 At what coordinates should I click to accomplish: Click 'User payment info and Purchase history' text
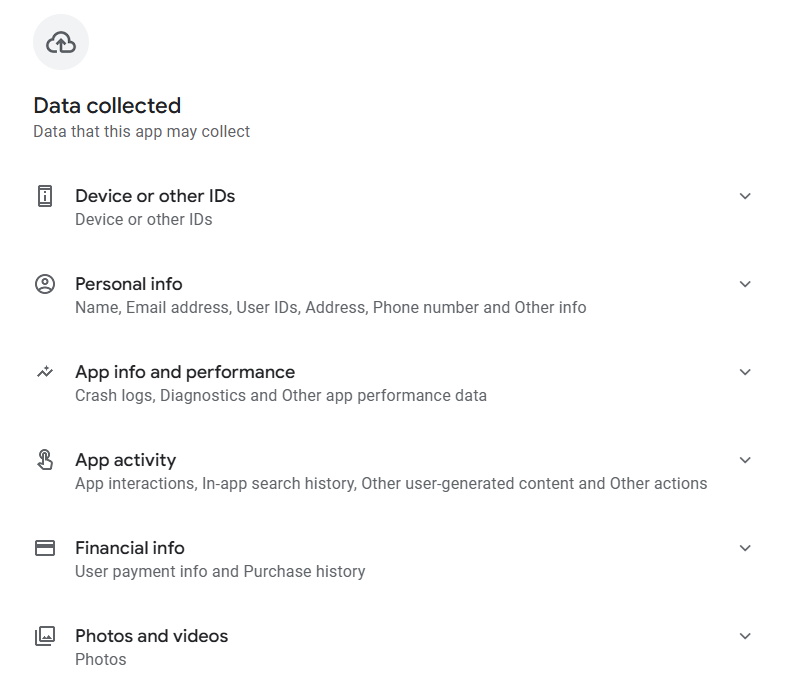coord(220,572)
